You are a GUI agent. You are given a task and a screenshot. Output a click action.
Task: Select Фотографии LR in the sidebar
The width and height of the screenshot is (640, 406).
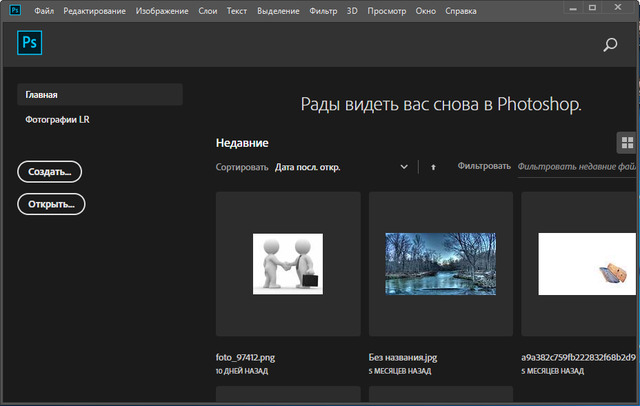pos(59,120)
